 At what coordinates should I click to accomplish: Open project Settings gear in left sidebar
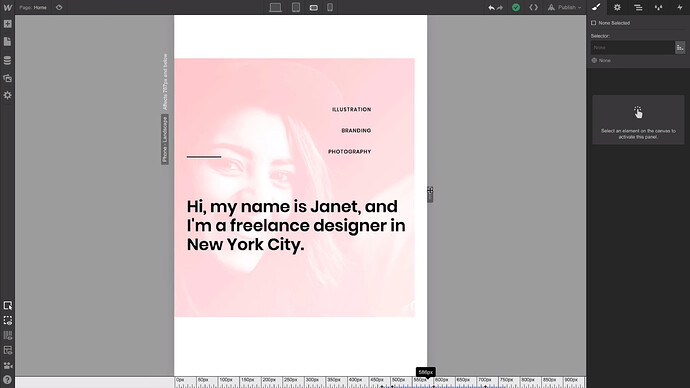point(7,95)
